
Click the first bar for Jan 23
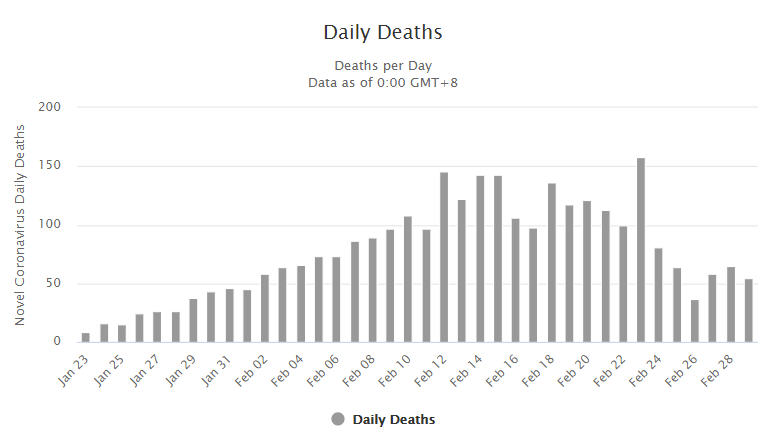click(86, 337)
